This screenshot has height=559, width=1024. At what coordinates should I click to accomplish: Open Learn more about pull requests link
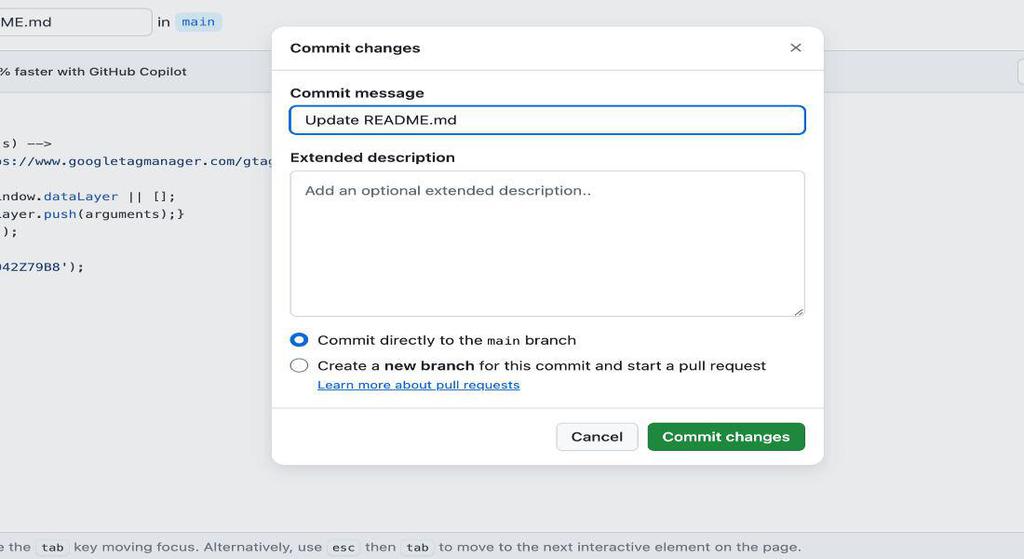click(418, 385)
